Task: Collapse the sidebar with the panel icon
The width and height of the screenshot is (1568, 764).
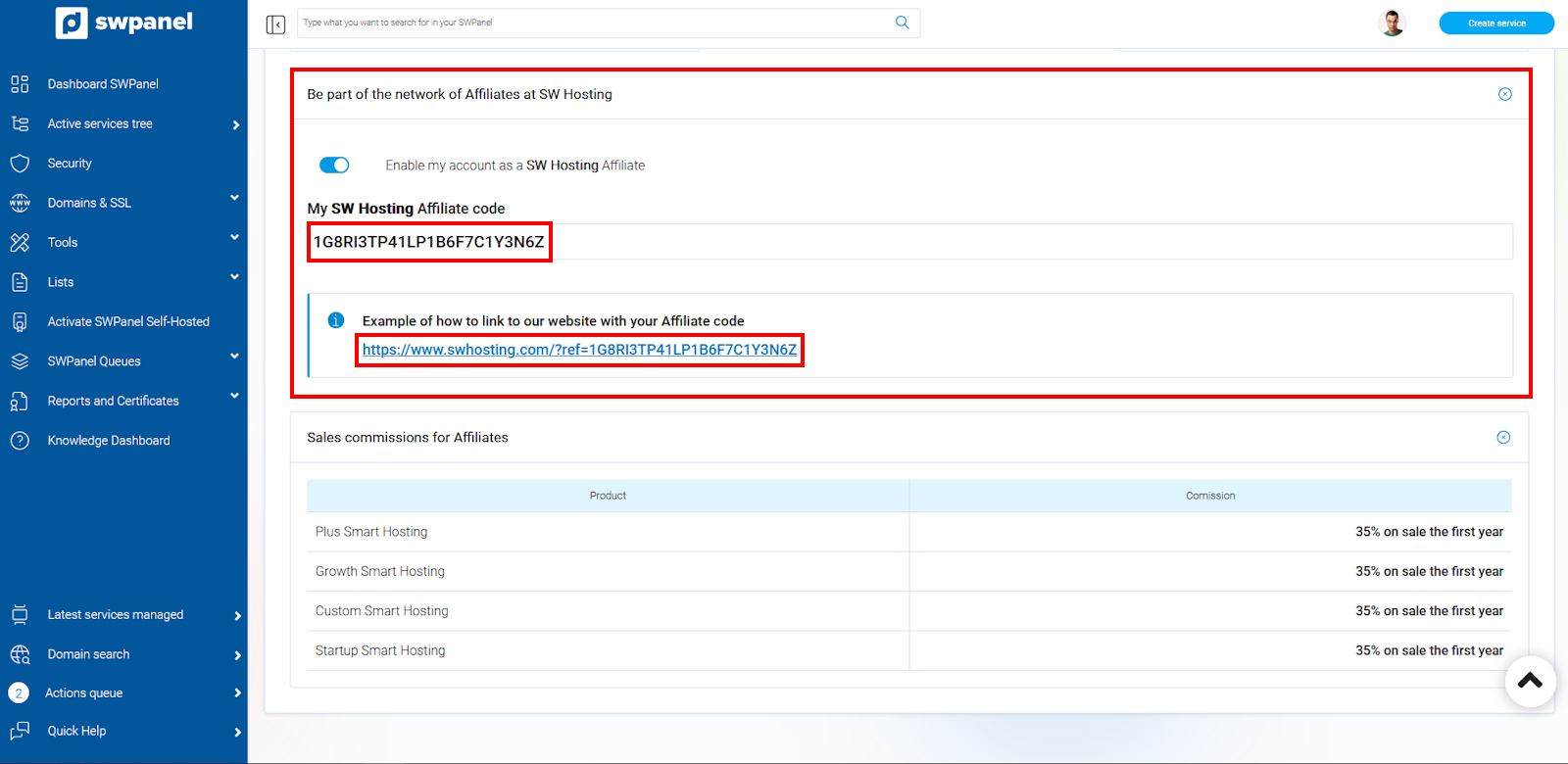Action: pos(275,24)
